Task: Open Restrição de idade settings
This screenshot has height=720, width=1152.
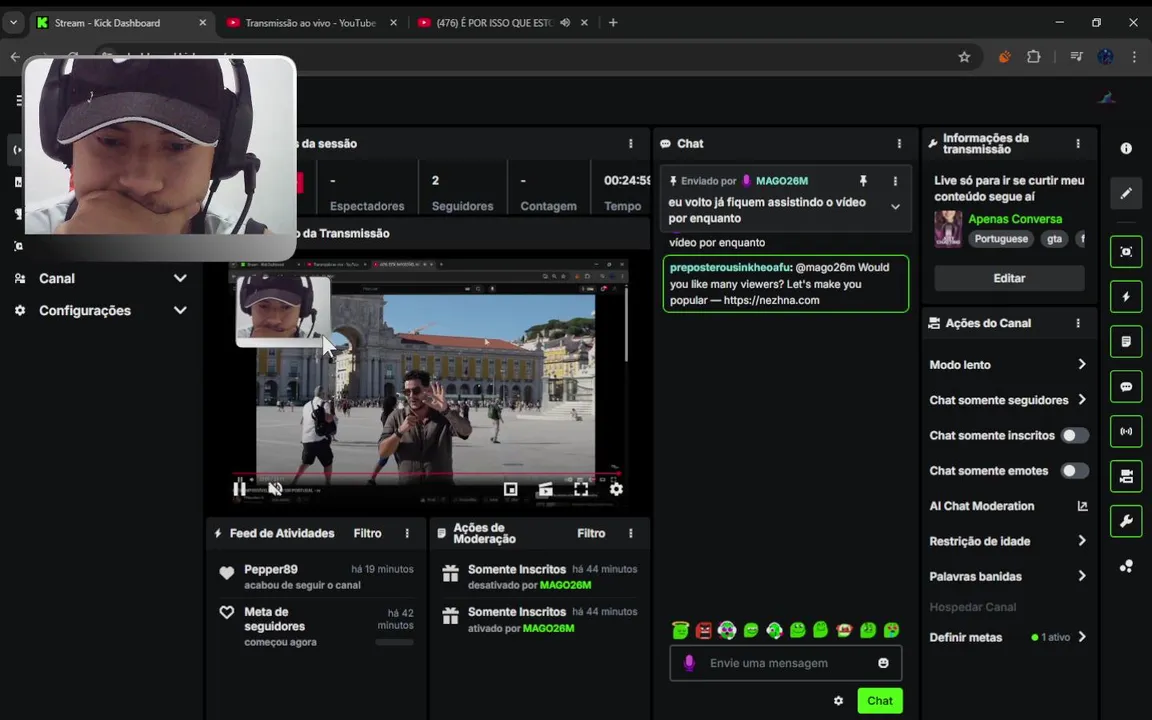Action: point(1008,541)
